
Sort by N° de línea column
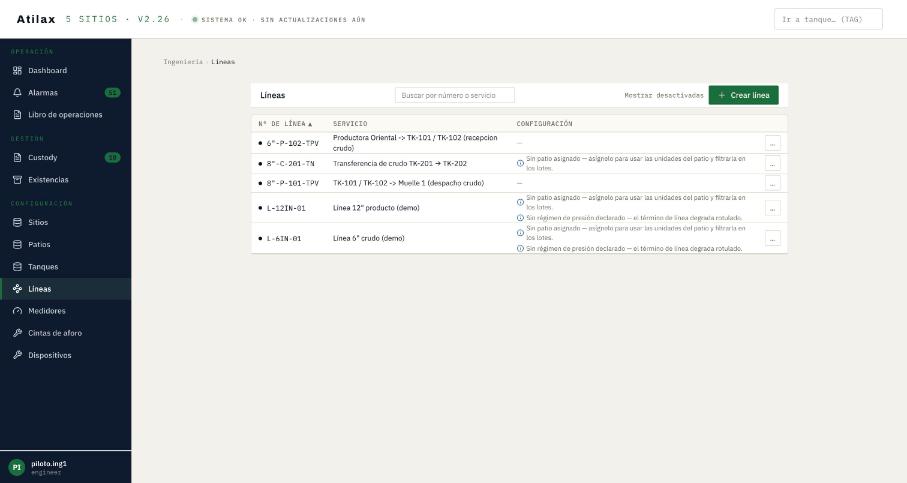285,124
